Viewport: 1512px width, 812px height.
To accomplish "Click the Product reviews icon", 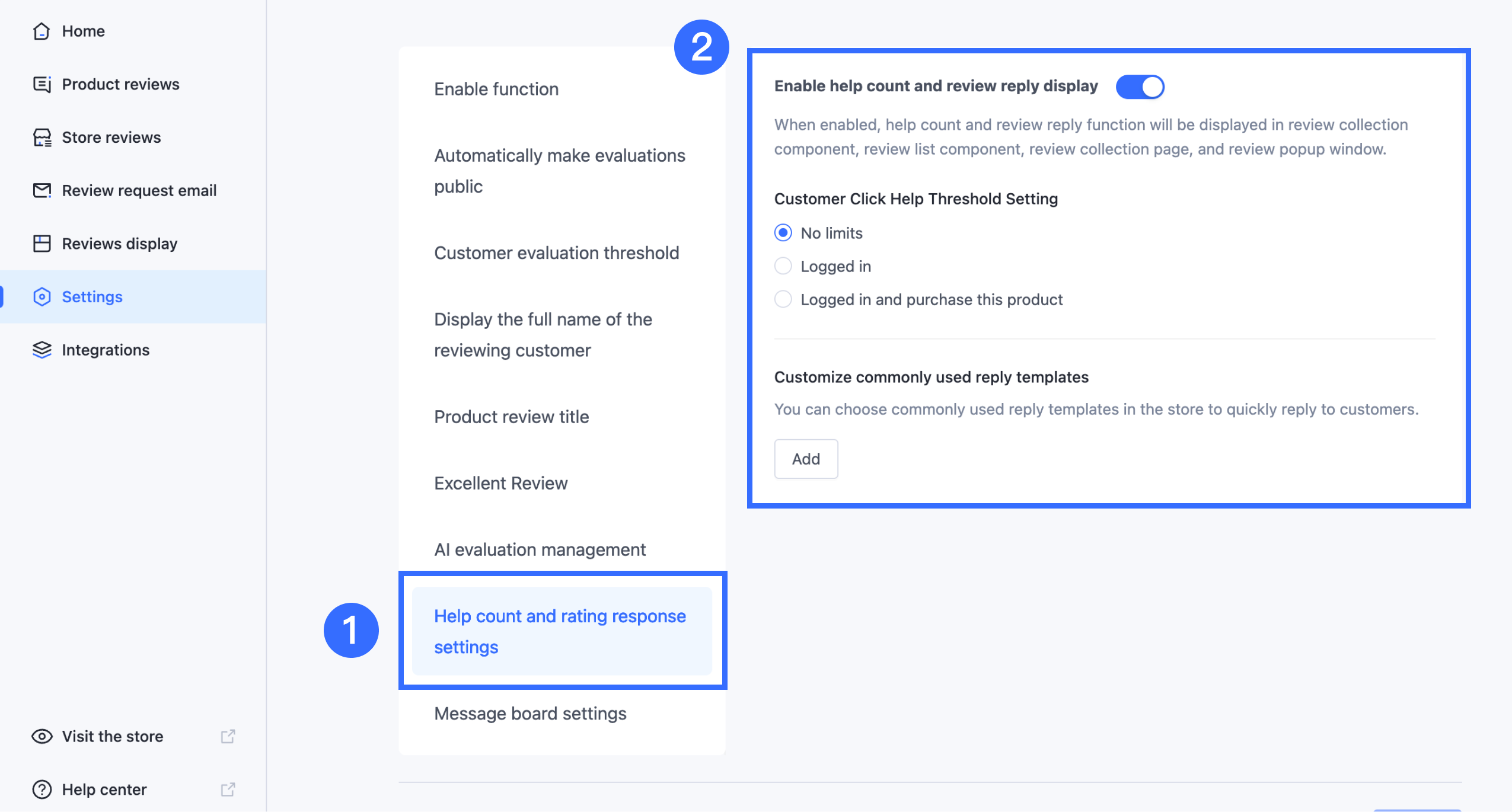I will [x=42, y=84].
